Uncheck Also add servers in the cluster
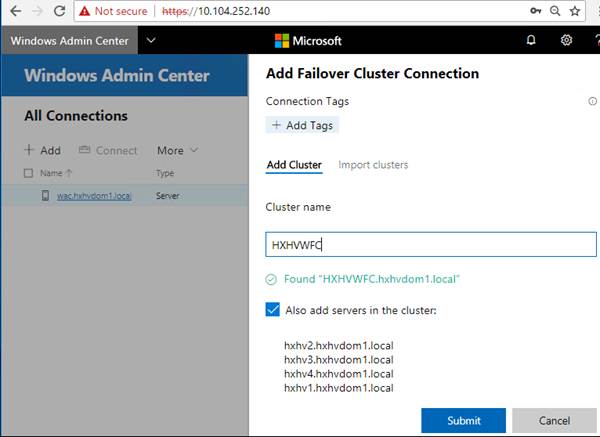Viewport: 600px width, 437px height. click(272, 310)
